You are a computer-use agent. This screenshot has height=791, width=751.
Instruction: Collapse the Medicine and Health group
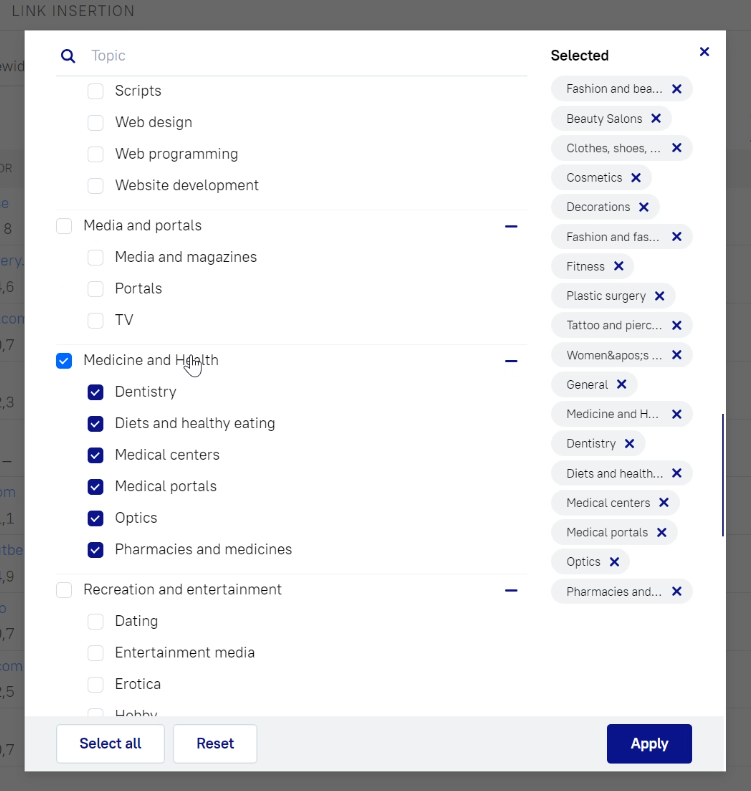click(511, 361)
